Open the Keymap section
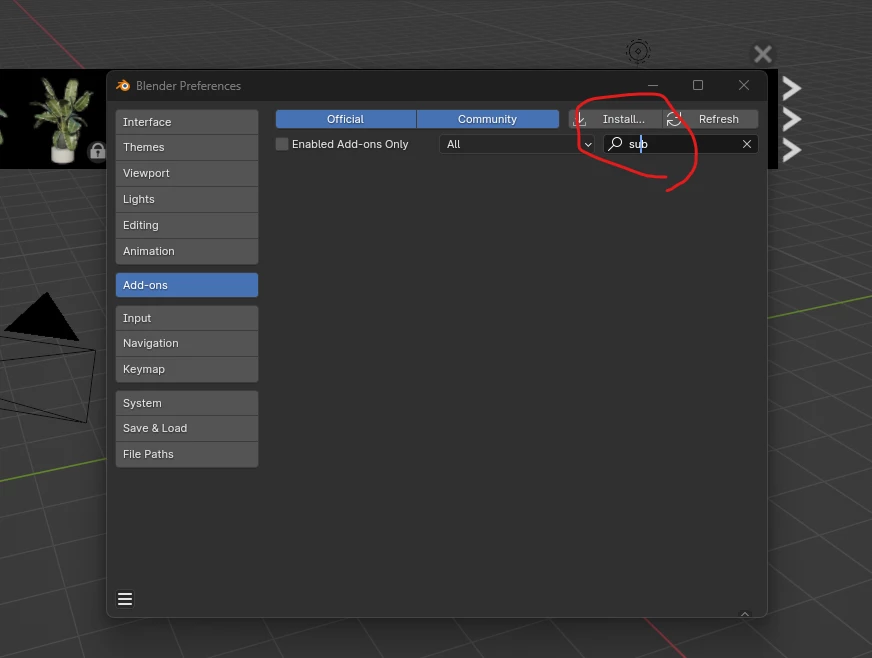This screenshot has width=872, height=658. click(x=187, y=369)
